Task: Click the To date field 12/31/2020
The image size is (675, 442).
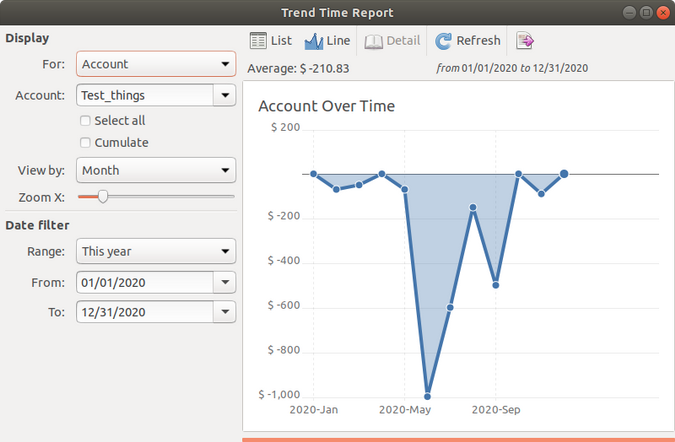Action: click(x=144, y=312)
